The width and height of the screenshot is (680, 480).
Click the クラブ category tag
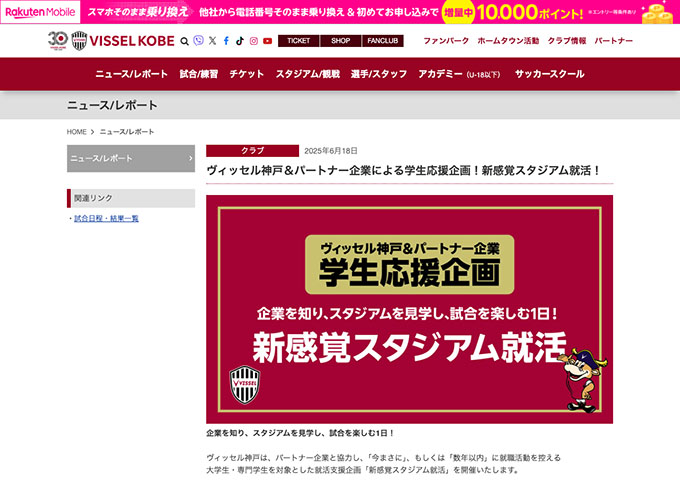point(252,150)
